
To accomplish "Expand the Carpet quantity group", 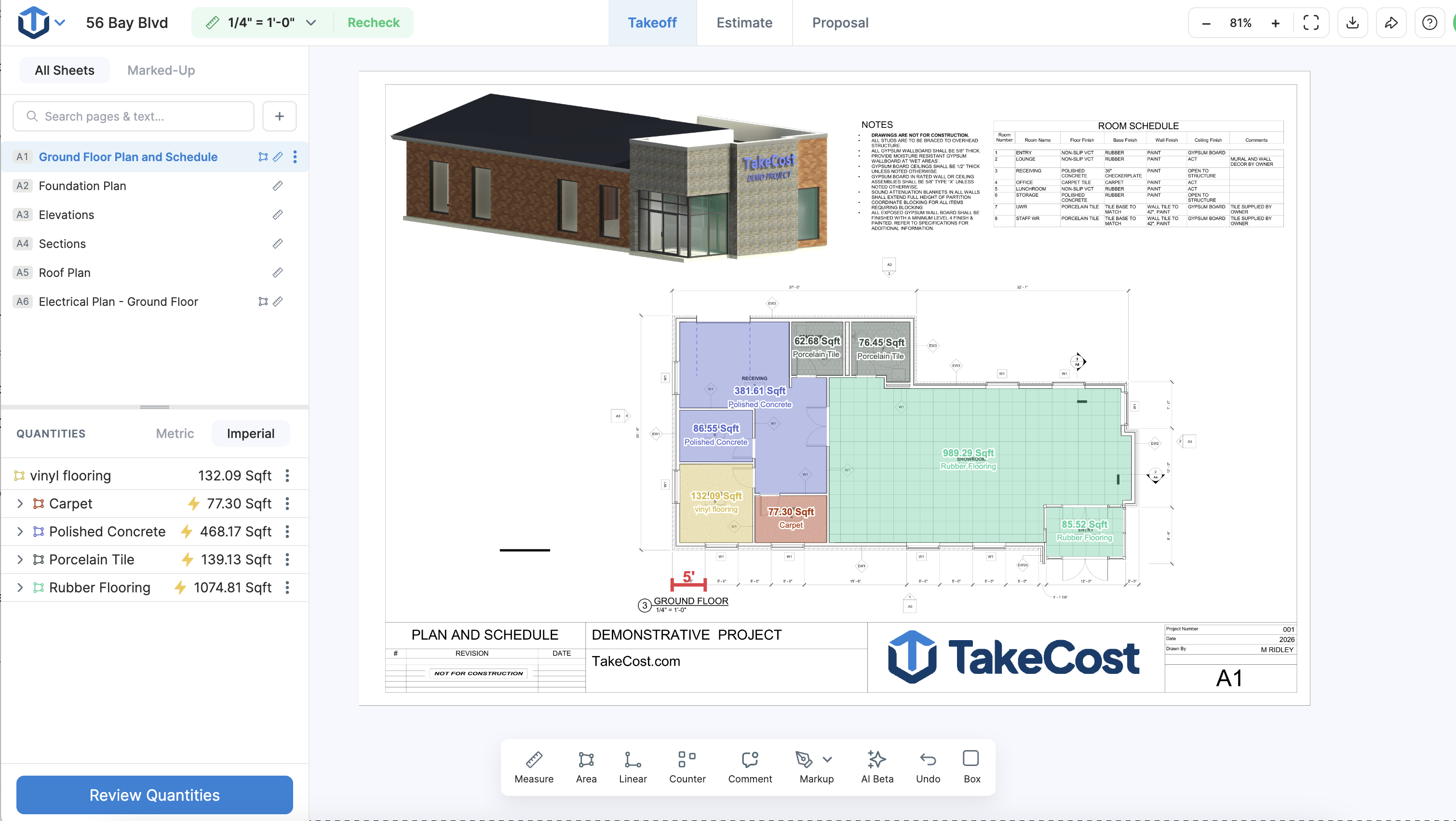I will [20, 503].
